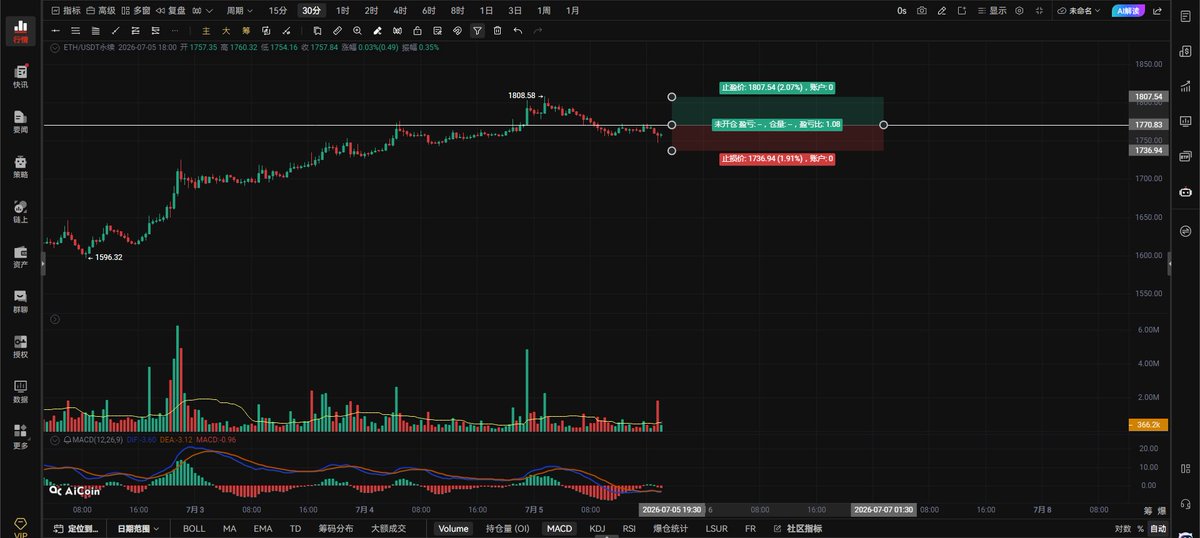Switch to the 1月 timeframe

tap(572, 11)
